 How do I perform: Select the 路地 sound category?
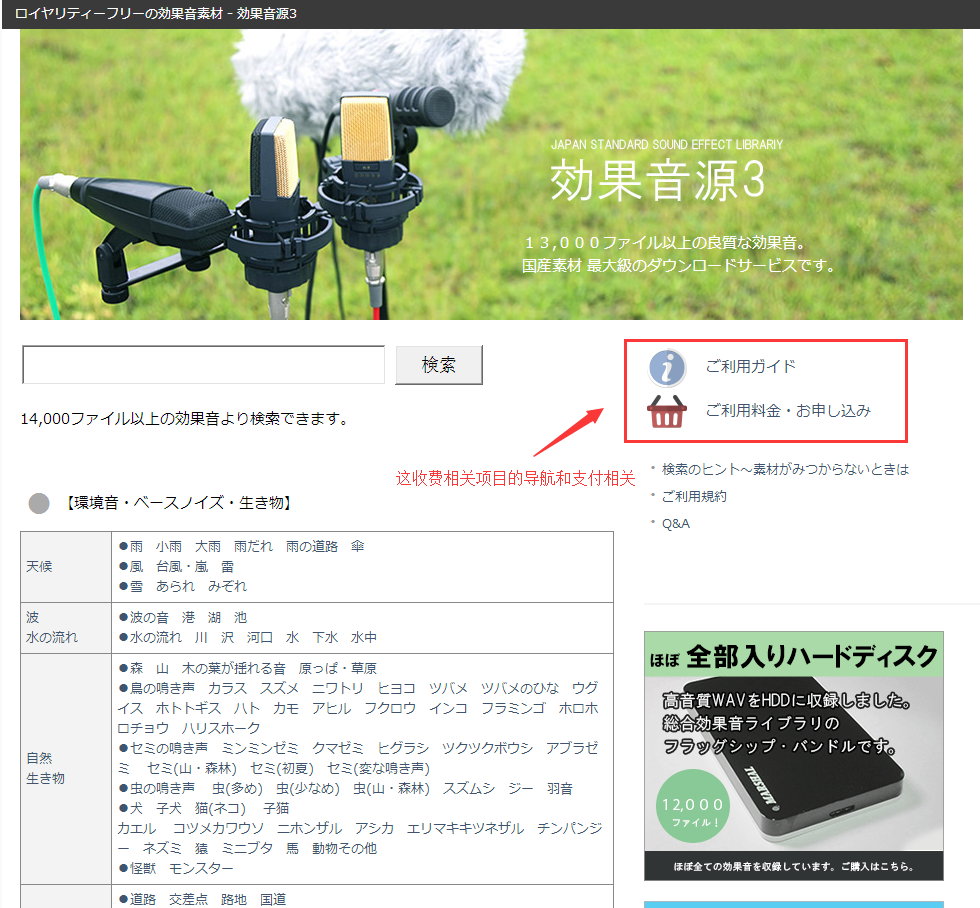coord(234,900)
